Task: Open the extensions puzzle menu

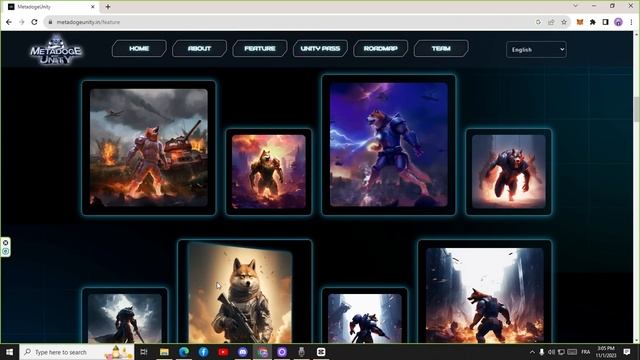Action: (x=593, y=22)
